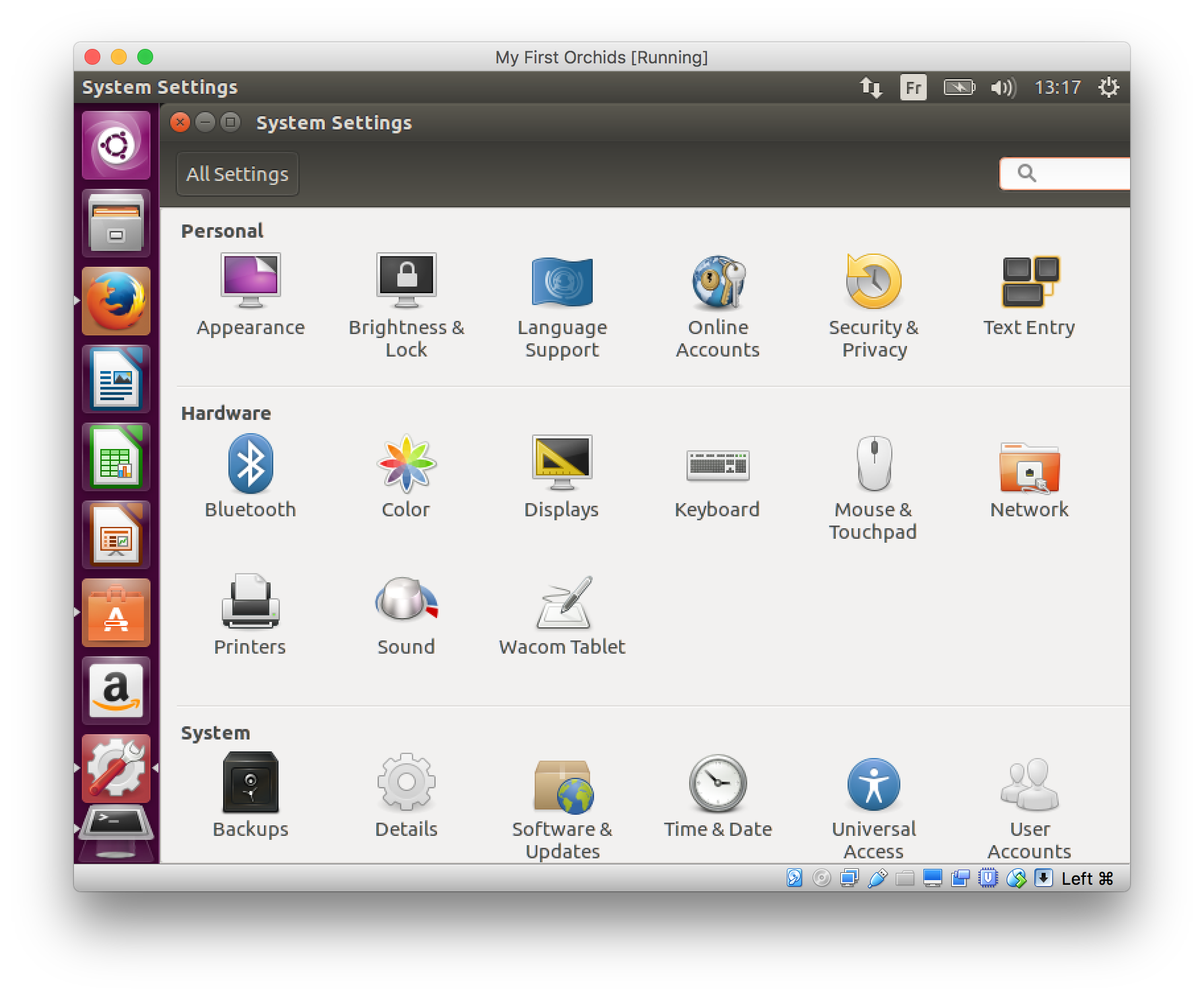Open the sound volume indicator menu
This screenshot has height=997, width=1204.
pos(1003,88)
